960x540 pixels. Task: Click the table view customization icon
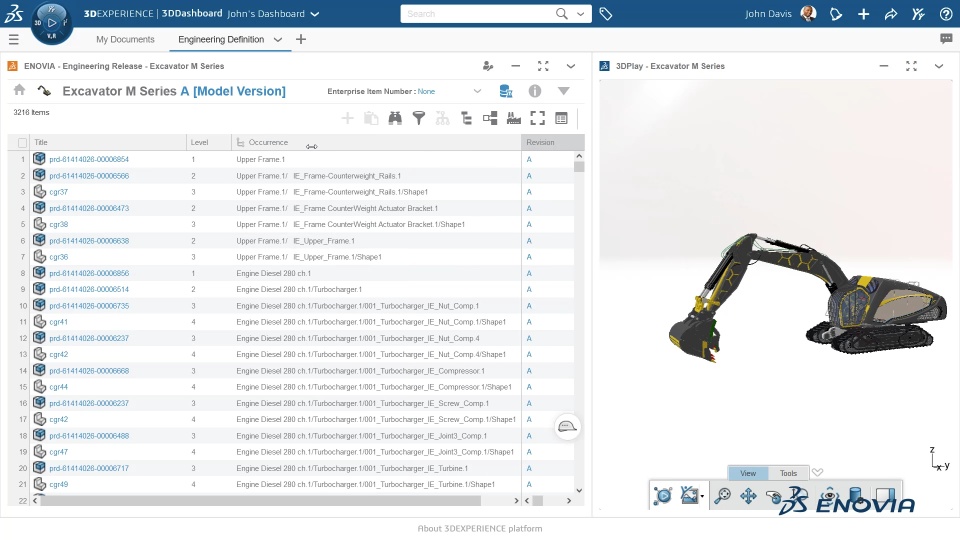pos(561,118)
